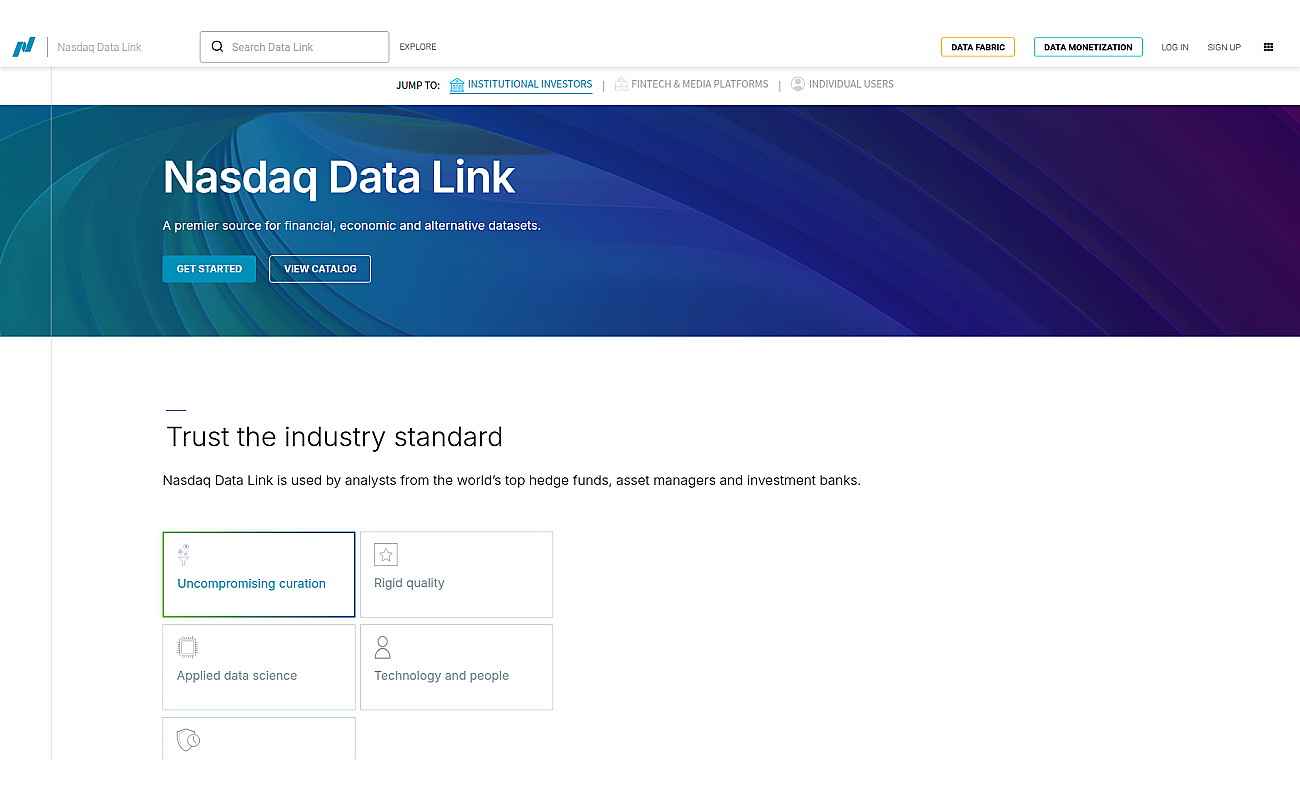Select the Rigid quality card
Image resolution: width=1300 pixels, height=788 pixels.
[456, 574]
